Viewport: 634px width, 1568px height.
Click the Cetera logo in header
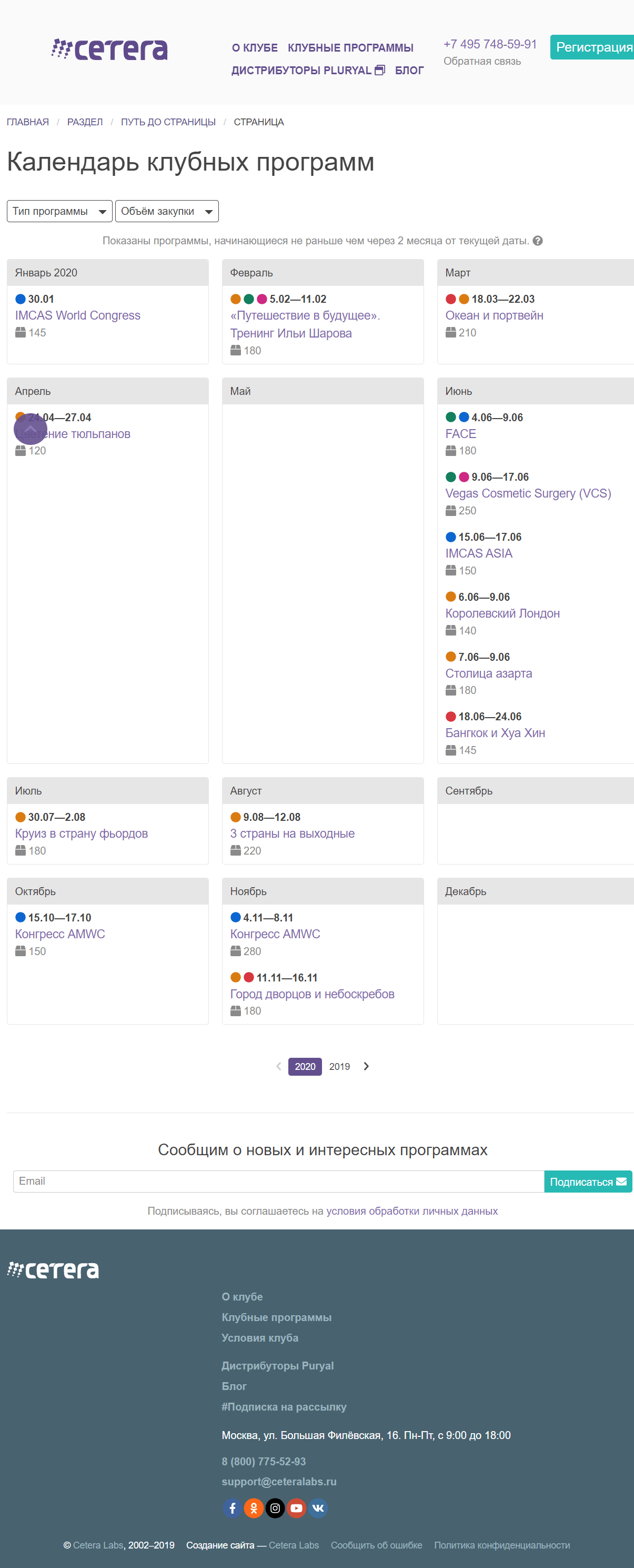click(x=109, y=49)
